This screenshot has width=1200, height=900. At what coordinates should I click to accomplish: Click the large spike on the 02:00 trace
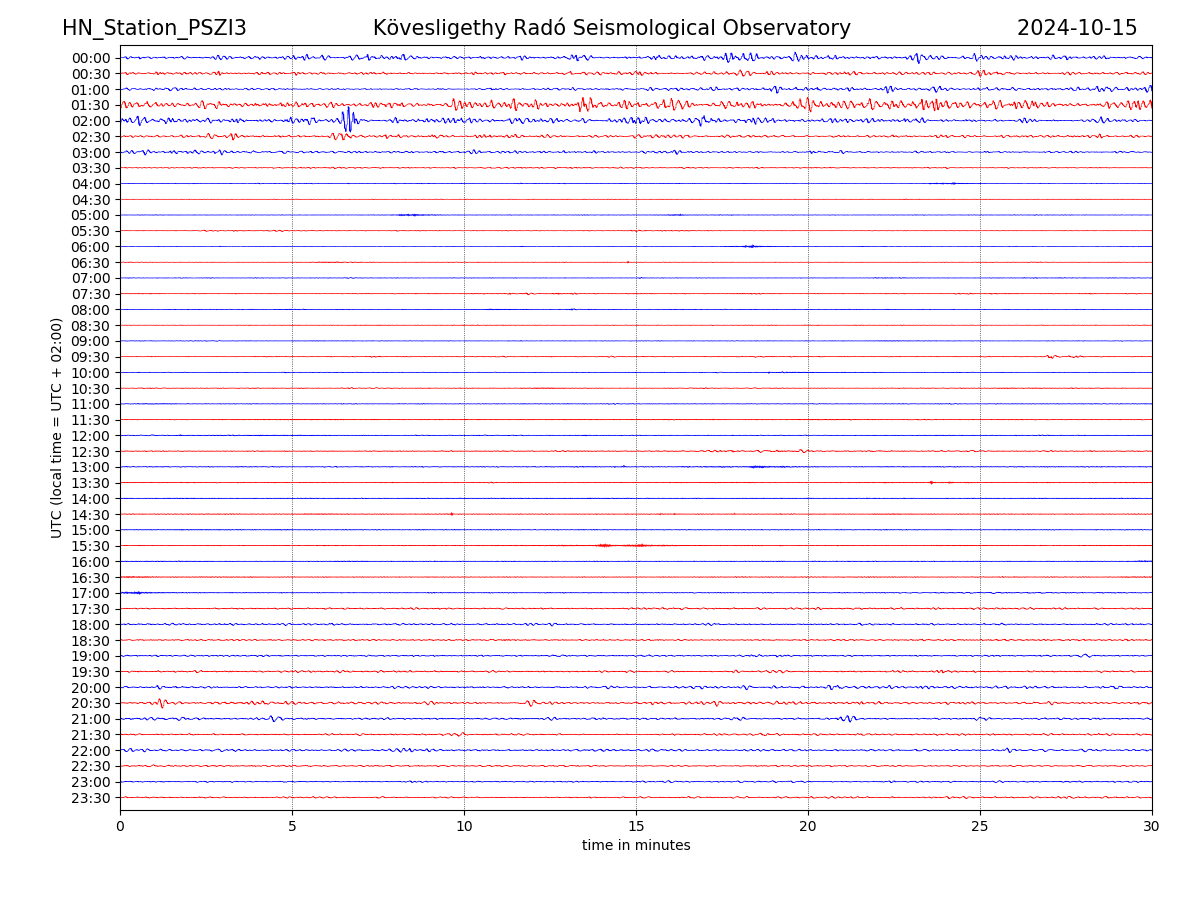click(347, 120)
